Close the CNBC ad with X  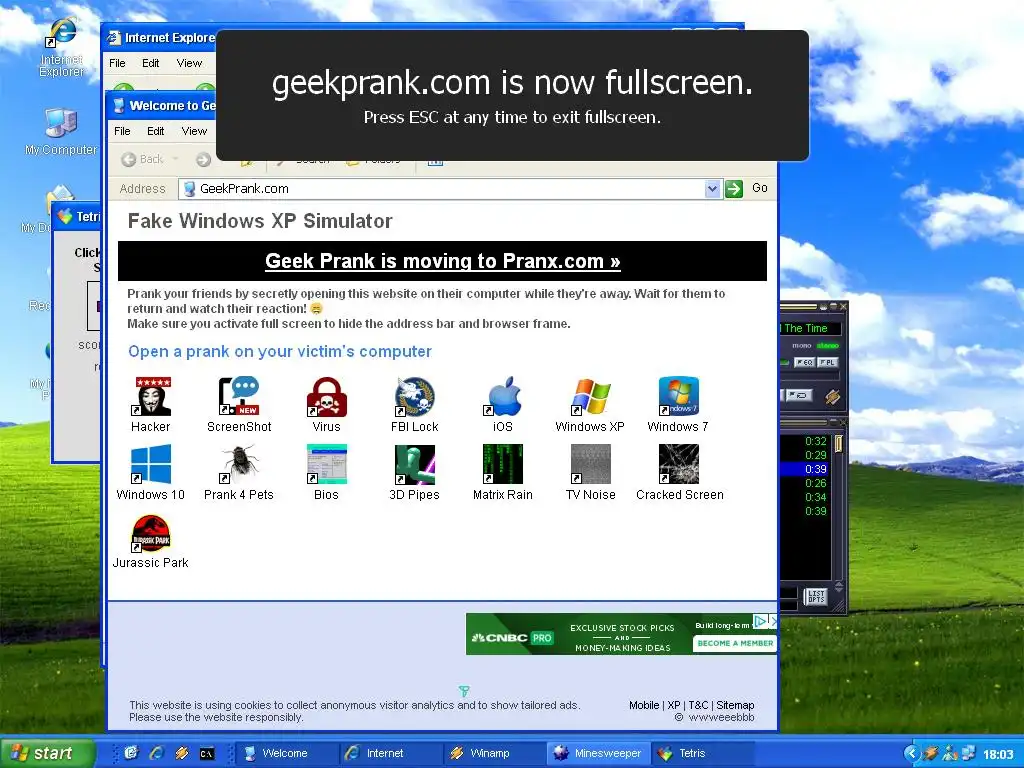(x=773, y=620)
